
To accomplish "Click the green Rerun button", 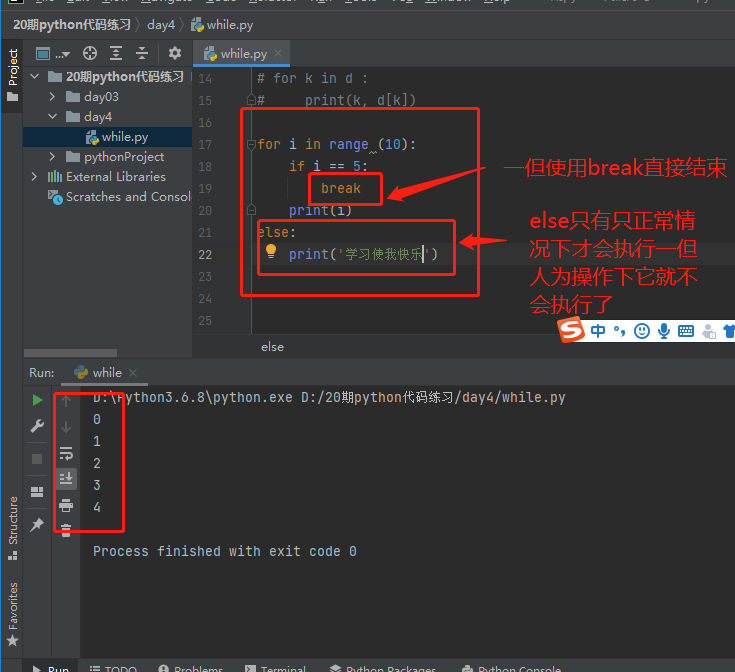I will click(38, 400).
